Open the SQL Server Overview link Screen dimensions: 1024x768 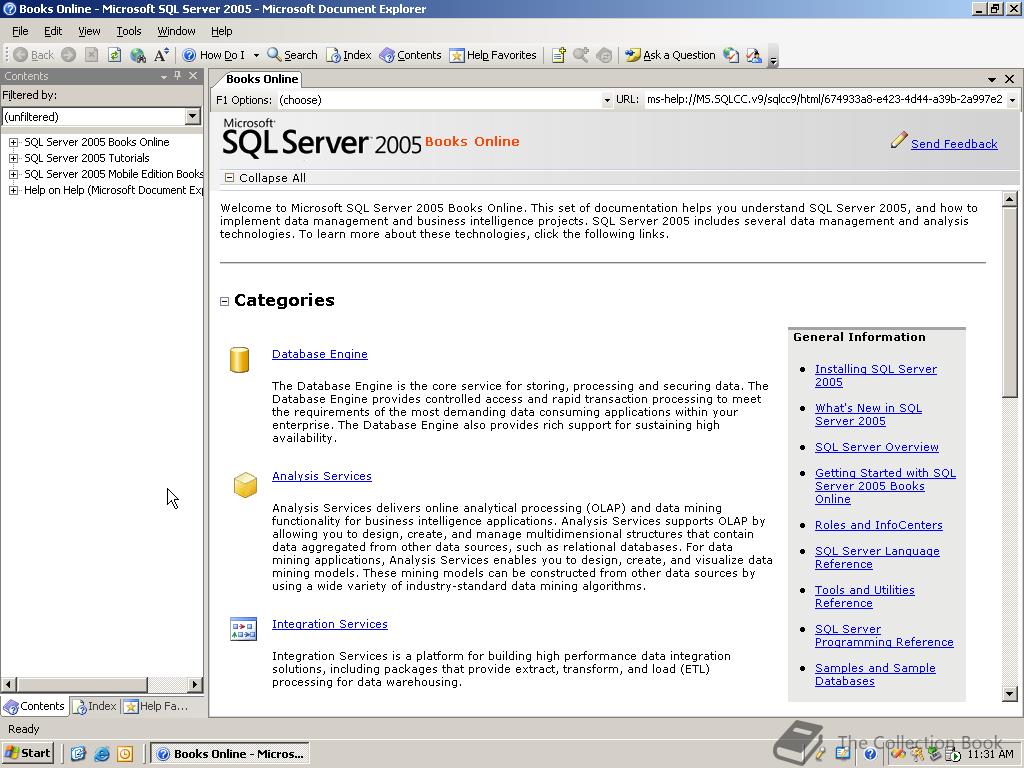coord(876,447)
